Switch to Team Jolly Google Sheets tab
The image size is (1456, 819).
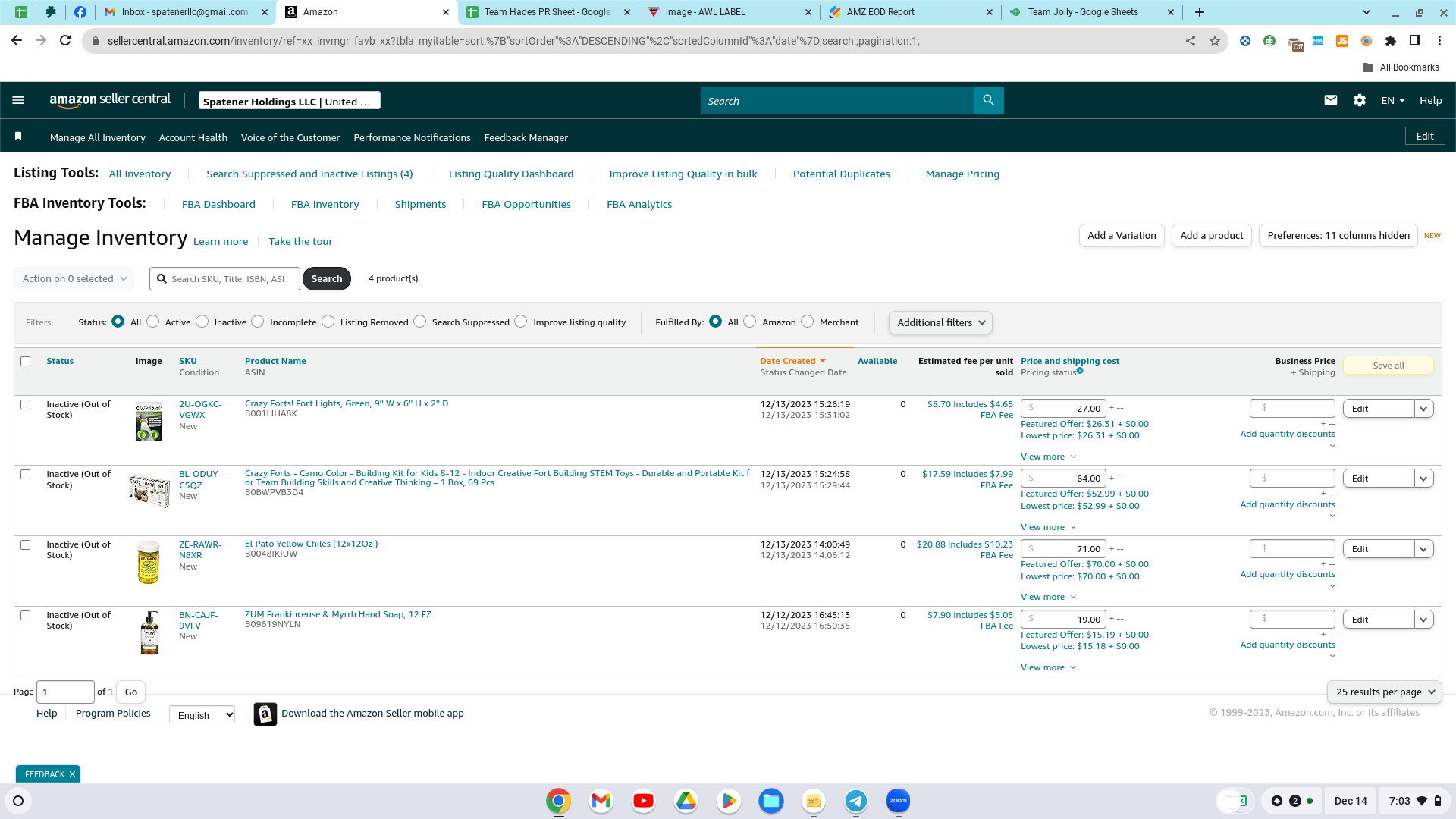[x=1091, y=12]
